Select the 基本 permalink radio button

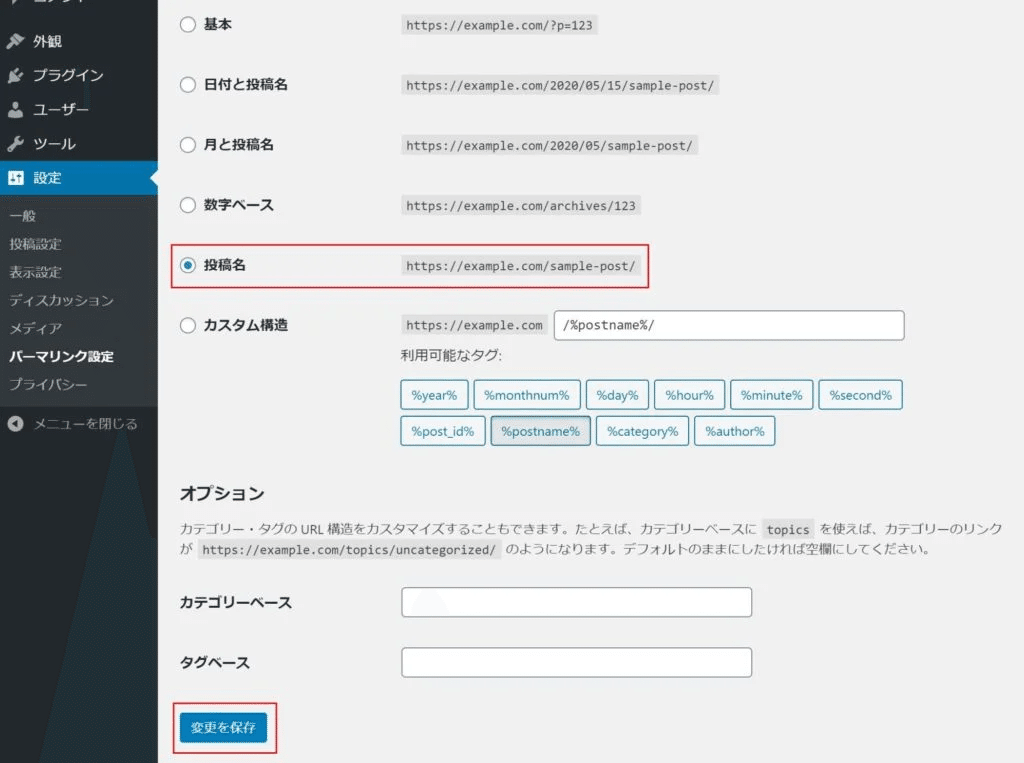187,24
